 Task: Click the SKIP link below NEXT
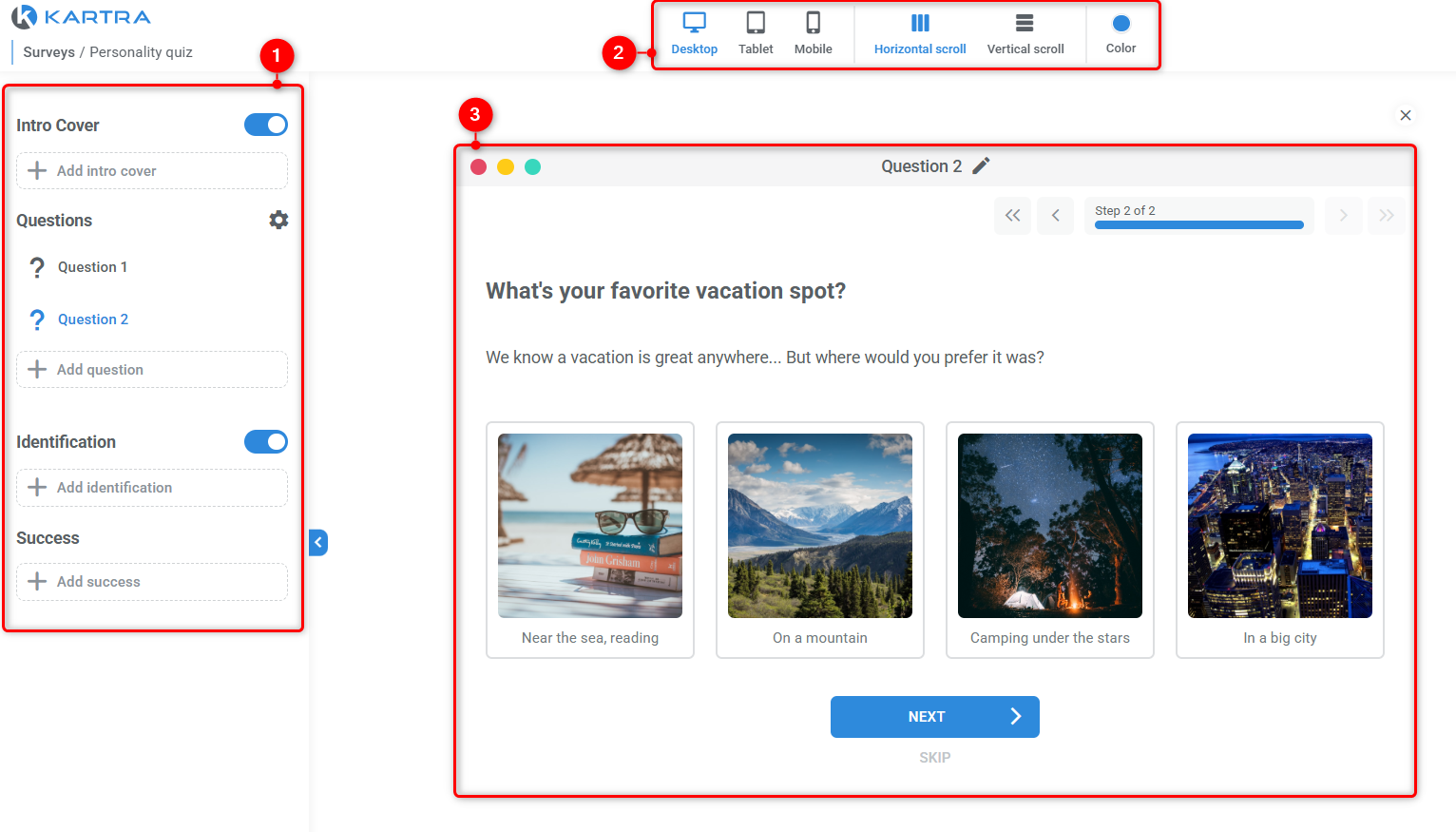pos(934,757)
